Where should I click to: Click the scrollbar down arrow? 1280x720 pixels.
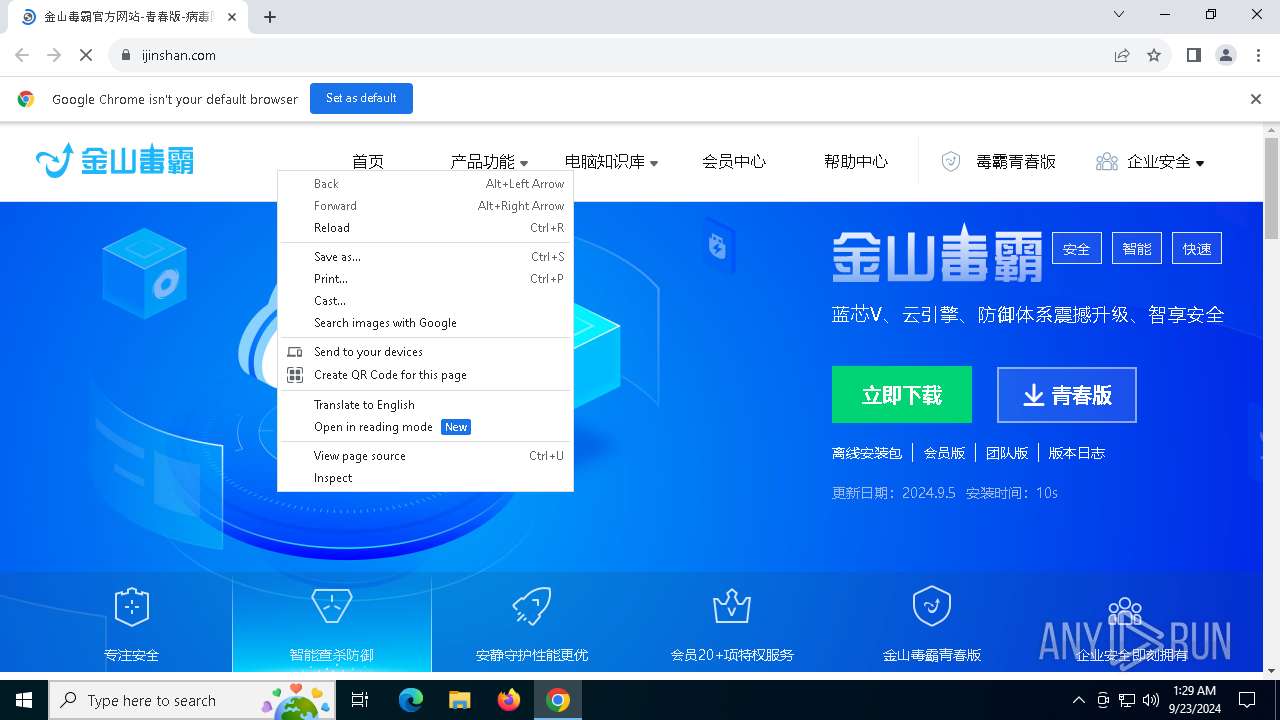(x=1271, y=671)
